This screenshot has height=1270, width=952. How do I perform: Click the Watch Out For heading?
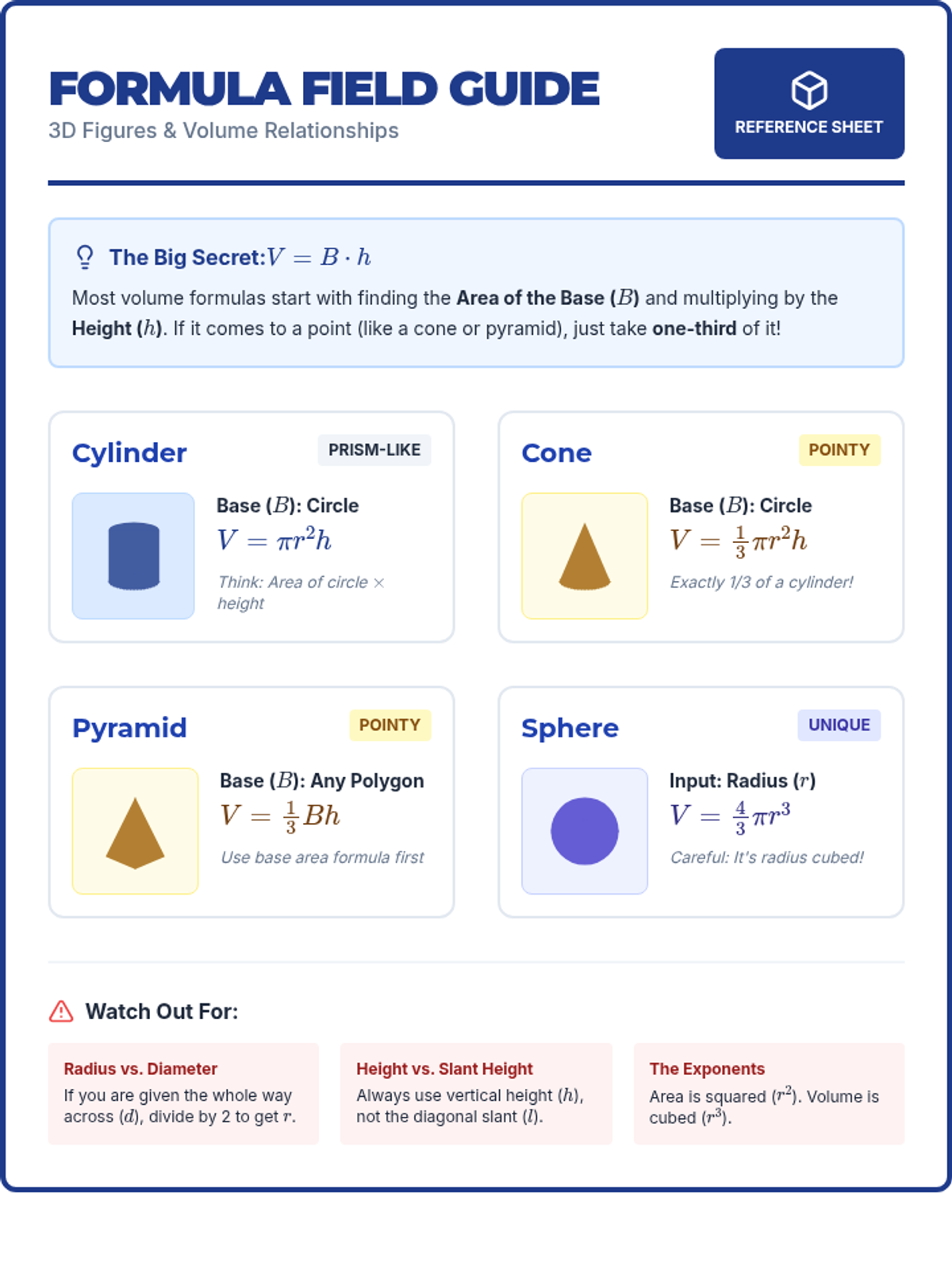(x=161, y=1011)
